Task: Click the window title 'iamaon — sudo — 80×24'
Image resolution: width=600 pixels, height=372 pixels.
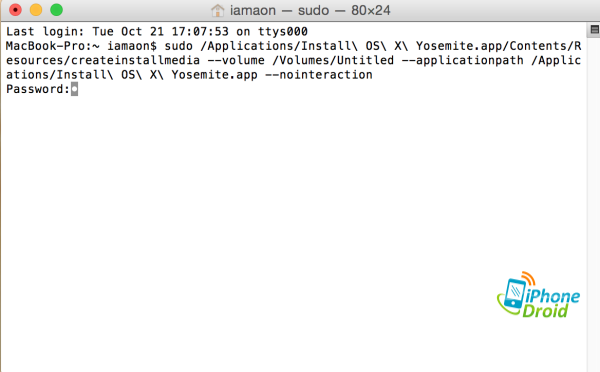Action: 310,10
